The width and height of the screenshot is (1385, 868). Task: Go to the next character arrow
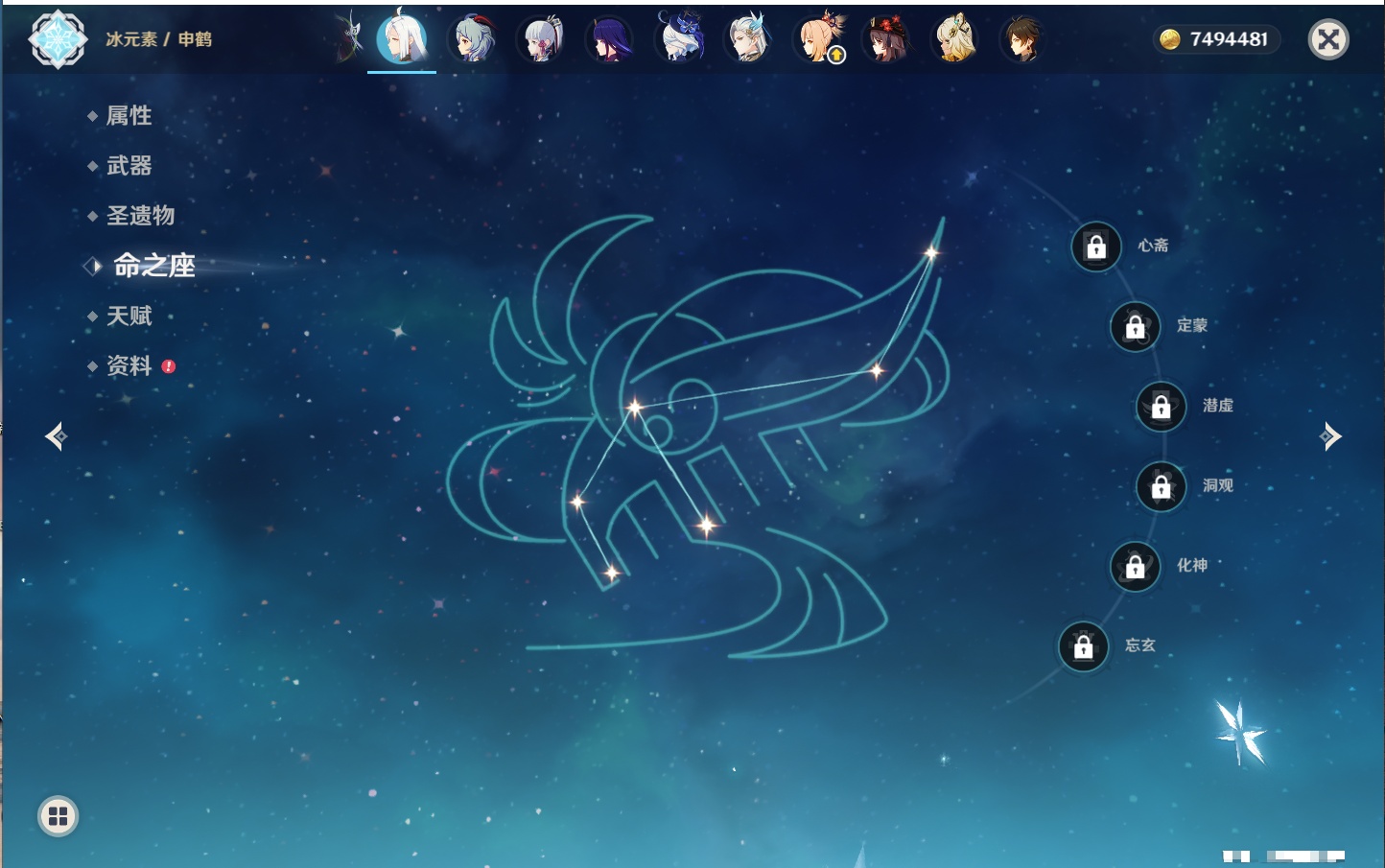(x=1330, y=436)
